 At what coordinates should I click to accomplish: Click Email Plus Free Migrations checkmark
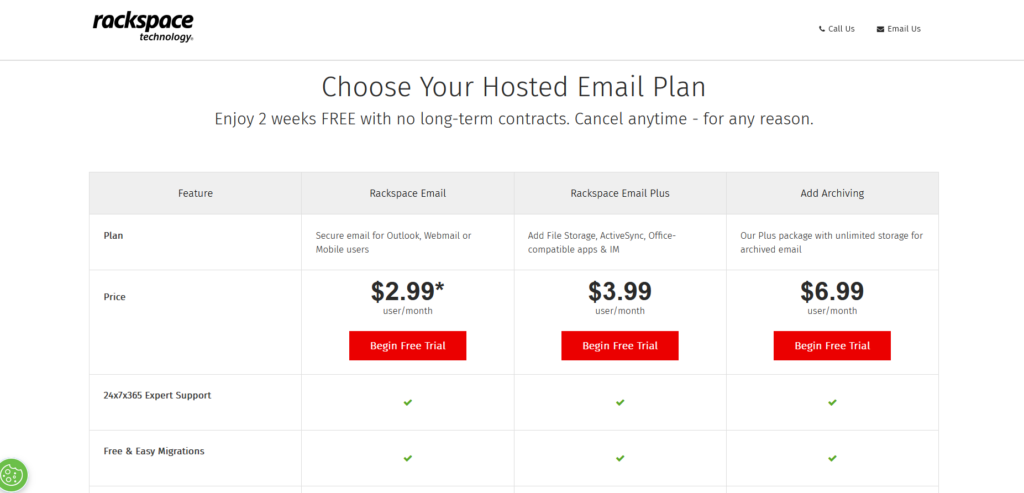pos(620,458)
